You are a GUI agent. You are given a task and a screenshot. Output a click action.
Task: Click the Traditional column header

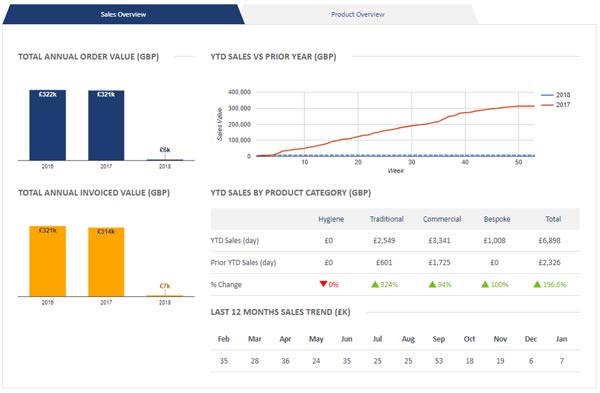pyautogui.click(x=386, y=219)
